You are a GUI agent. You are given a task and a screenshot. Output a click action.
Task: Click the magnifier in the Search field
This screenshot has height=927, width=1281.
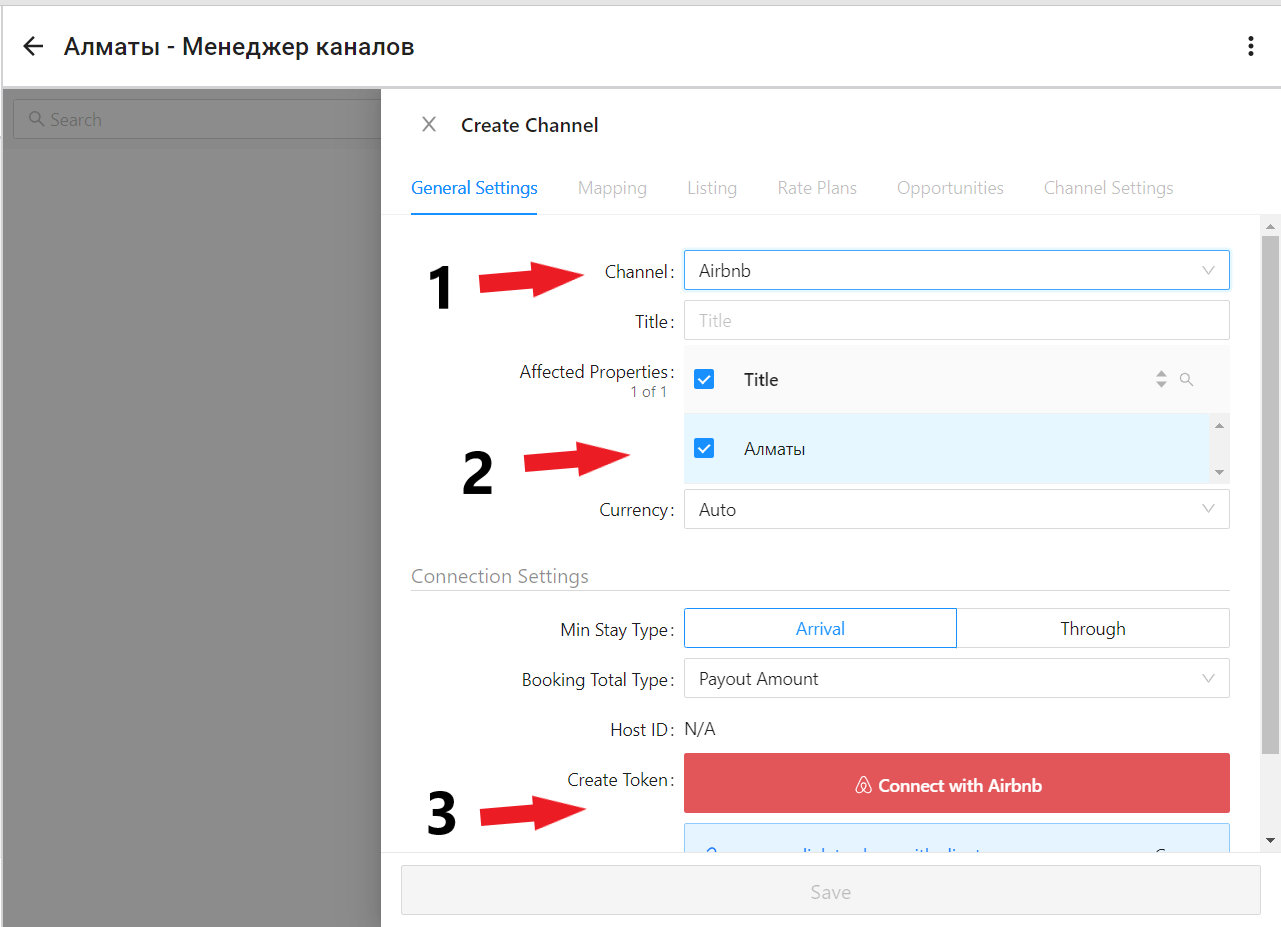(x=36, y=119)
